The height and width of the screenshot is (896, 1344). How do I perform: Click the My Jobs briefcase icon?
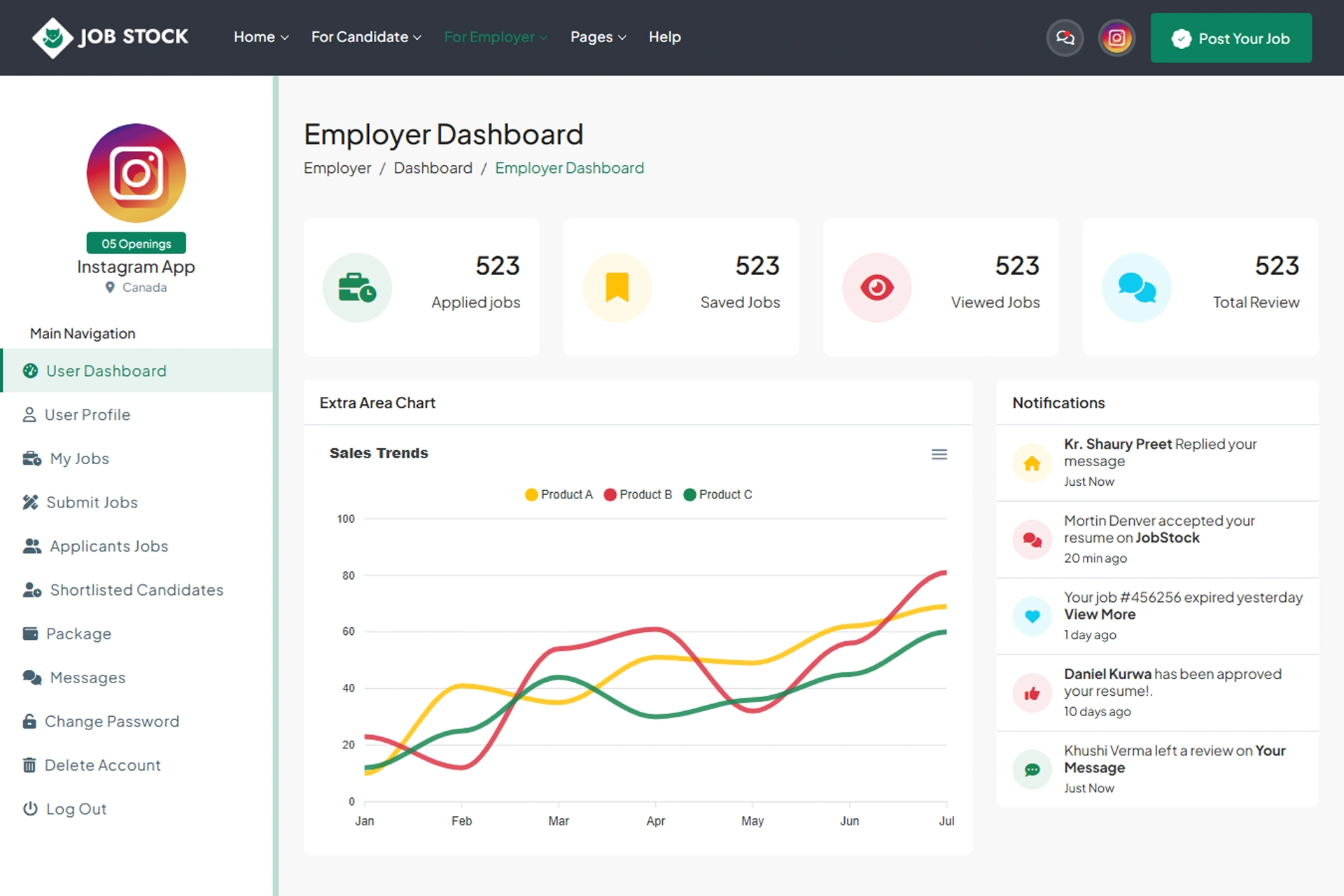[32, 458]
